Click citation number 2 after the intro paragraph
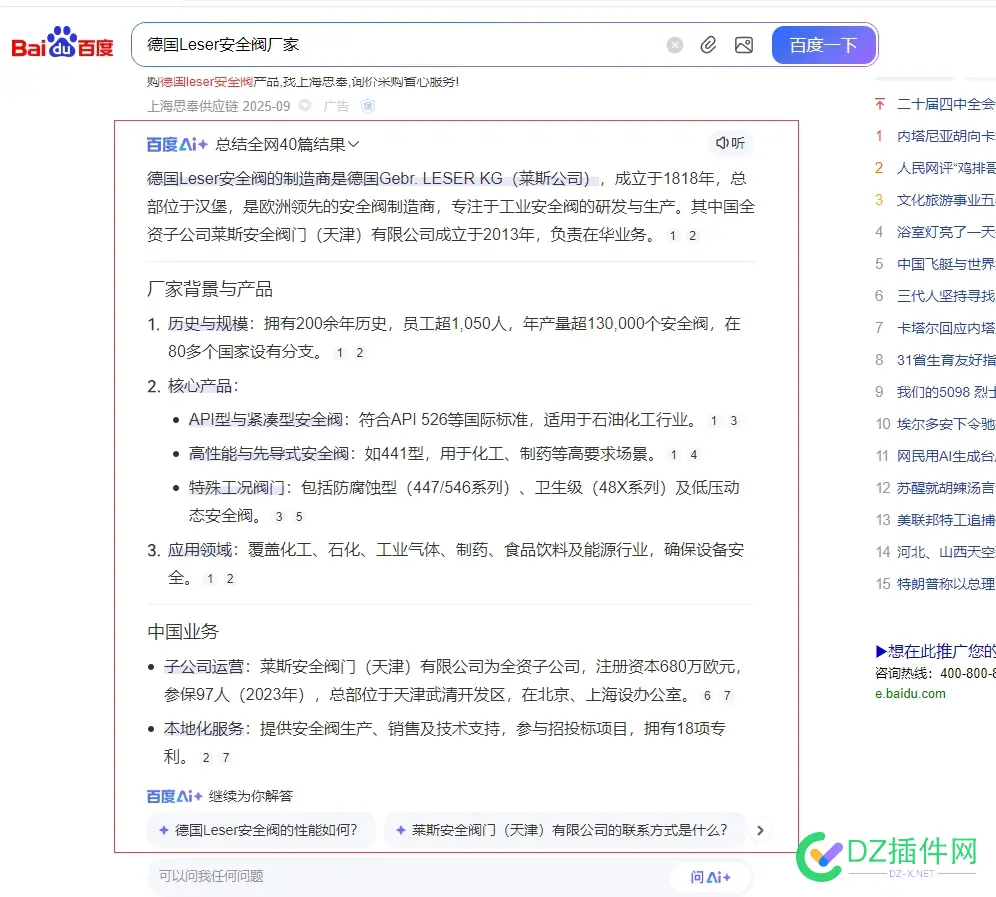Image resolution: width=996 pixels, height=897 pixels. tap(691, 235)
